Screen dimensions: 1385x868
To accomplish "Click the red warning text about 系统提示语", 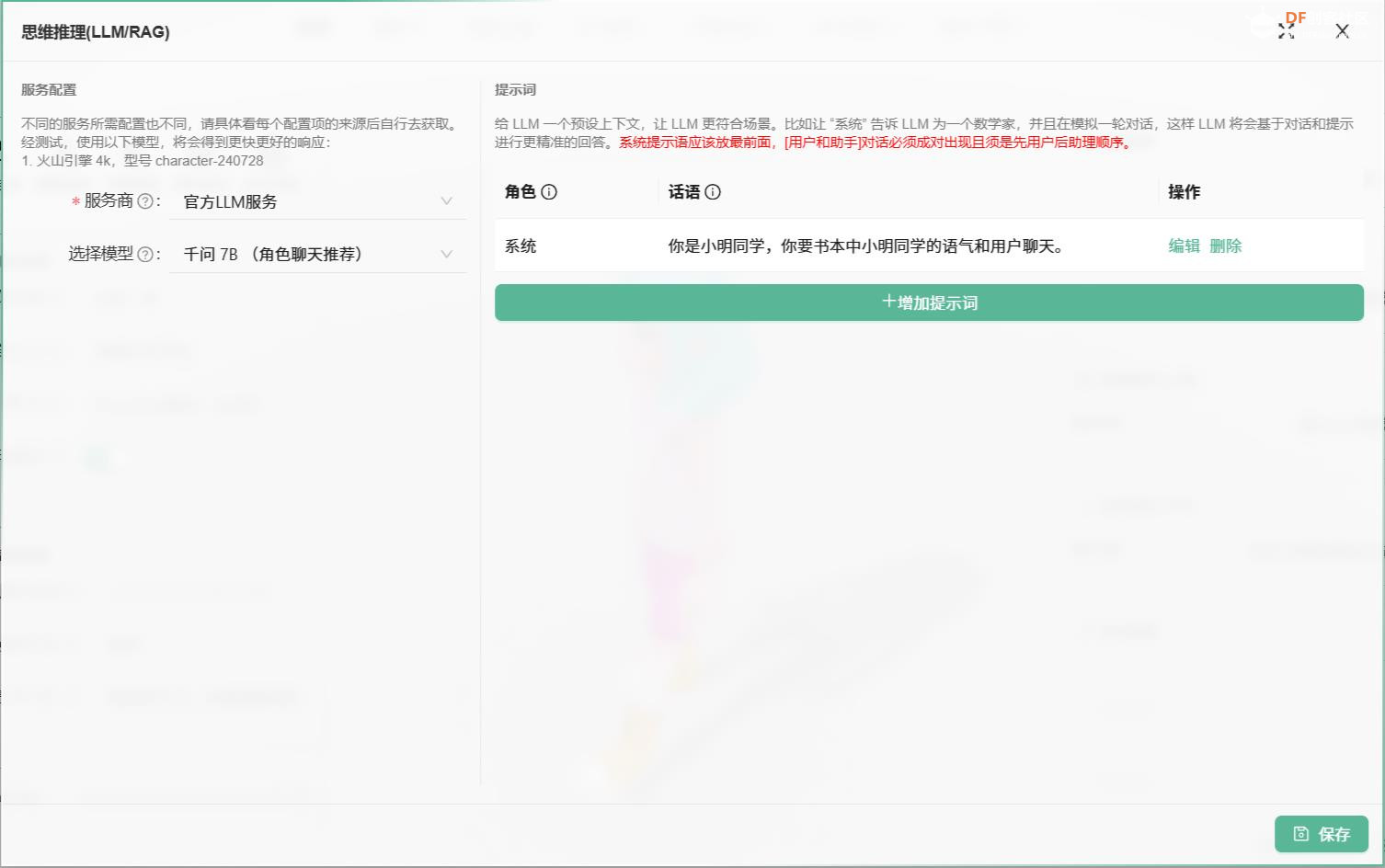I will [876, 142].
